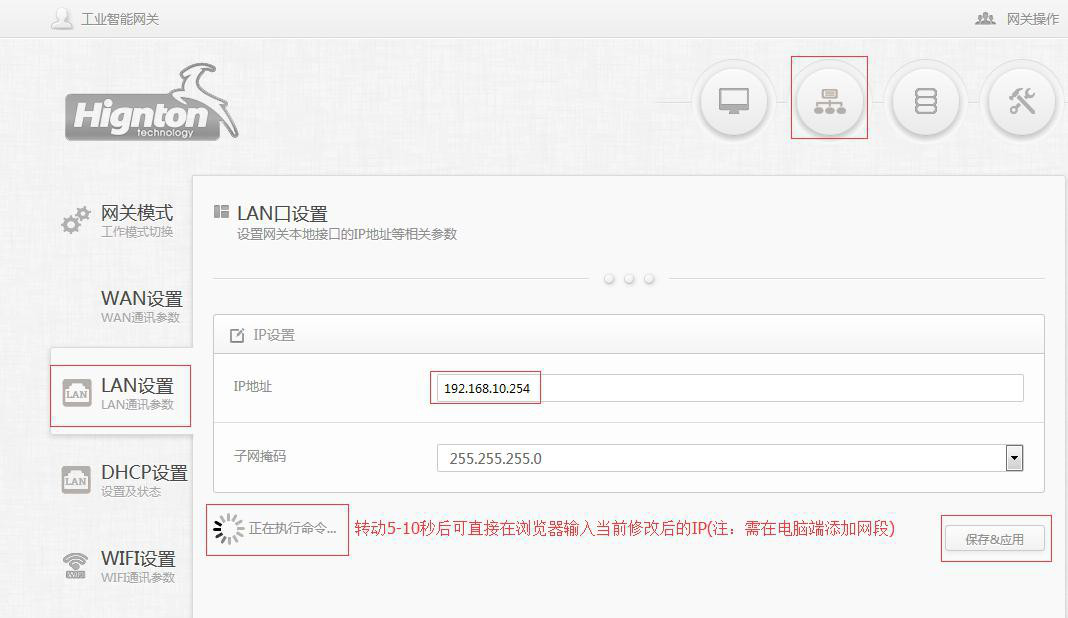Open the wrench and screwdriver tools icon
The width and height of the screenshot is (1068, 618).
1021,101
